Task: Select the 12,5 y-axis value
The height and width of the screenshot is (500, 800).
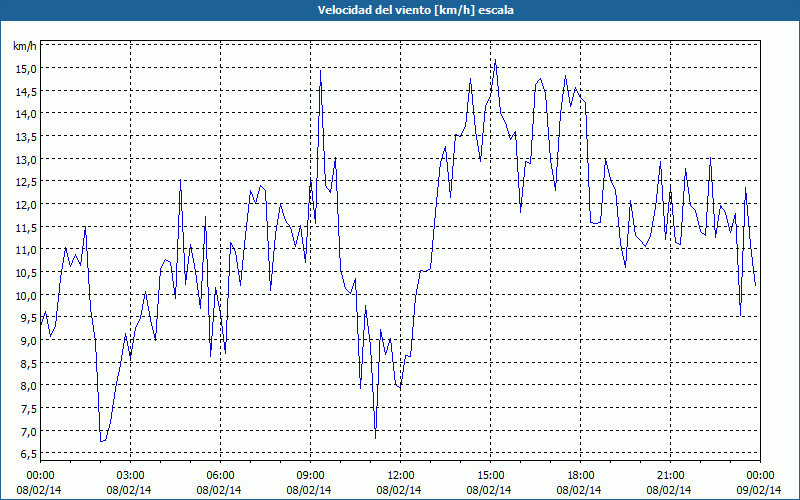Action: tap(26, 182)
